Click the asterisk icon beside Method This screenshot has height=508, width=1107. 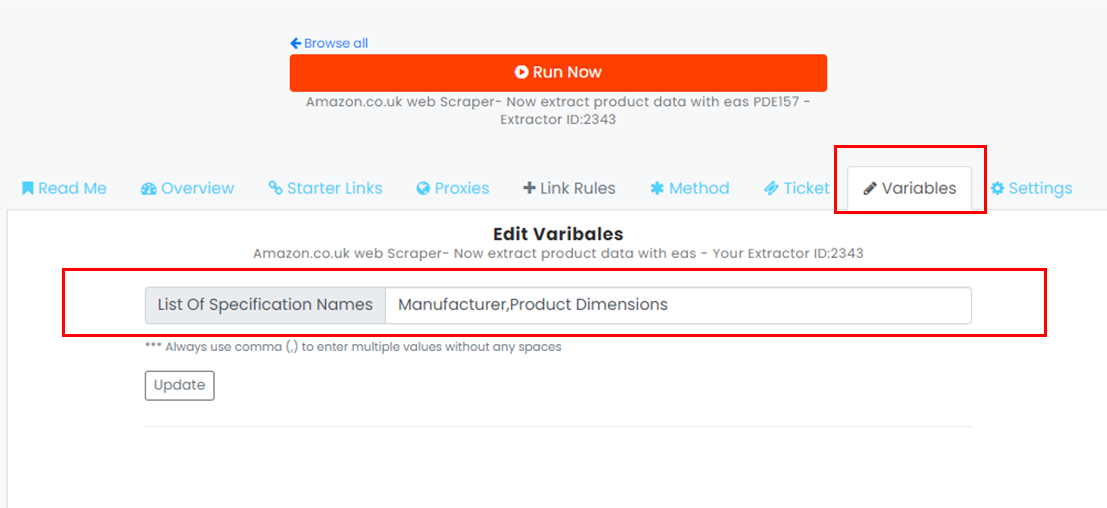point(657,188)
